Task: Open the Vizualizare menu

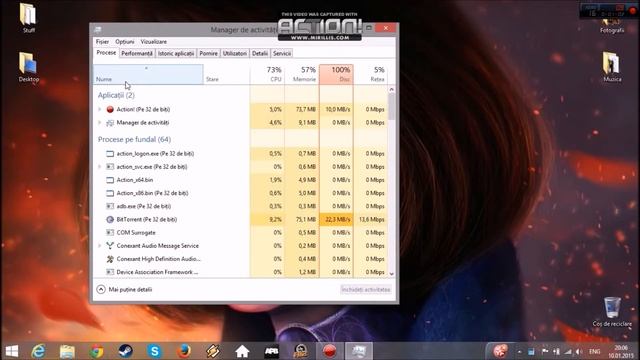Action: pyautogui.click(x=153, y=42)
